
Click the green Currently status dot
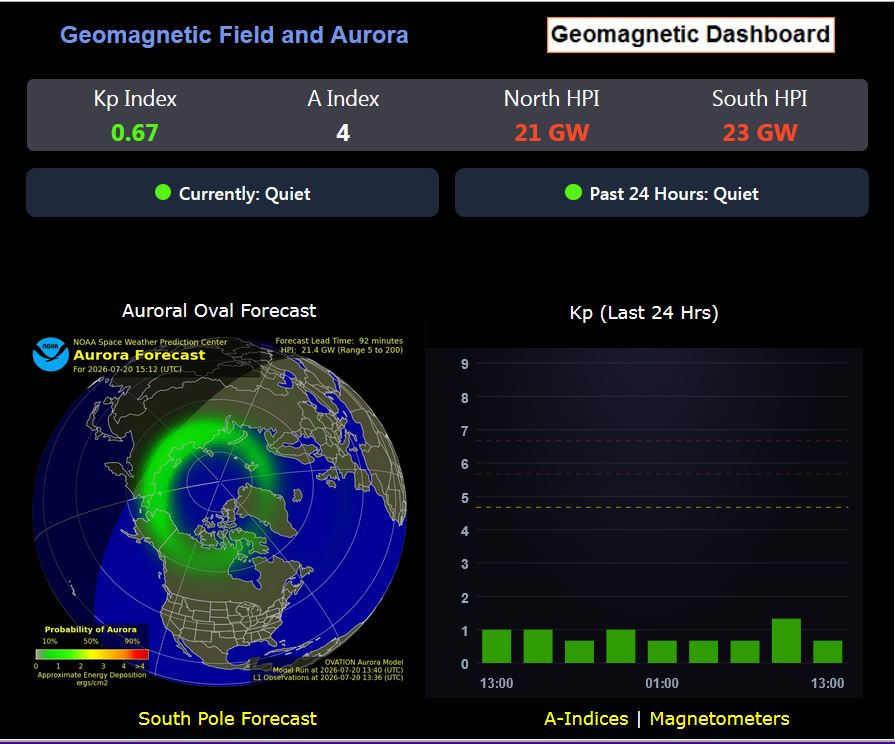pos(163,192)
